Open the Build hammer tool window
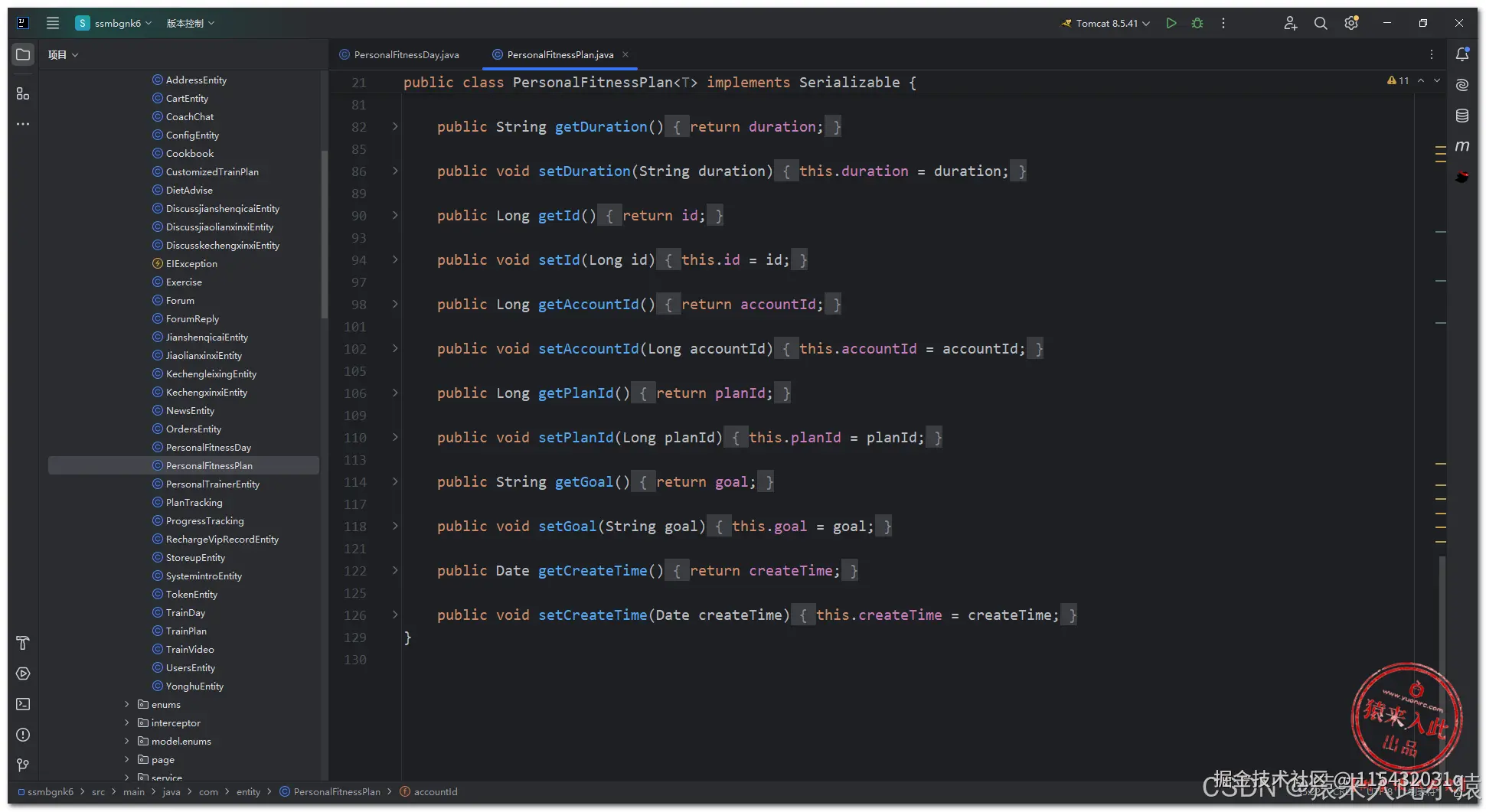Image resolution: width=1486 pixels, height=812 pixels. (x=23, y=643)
